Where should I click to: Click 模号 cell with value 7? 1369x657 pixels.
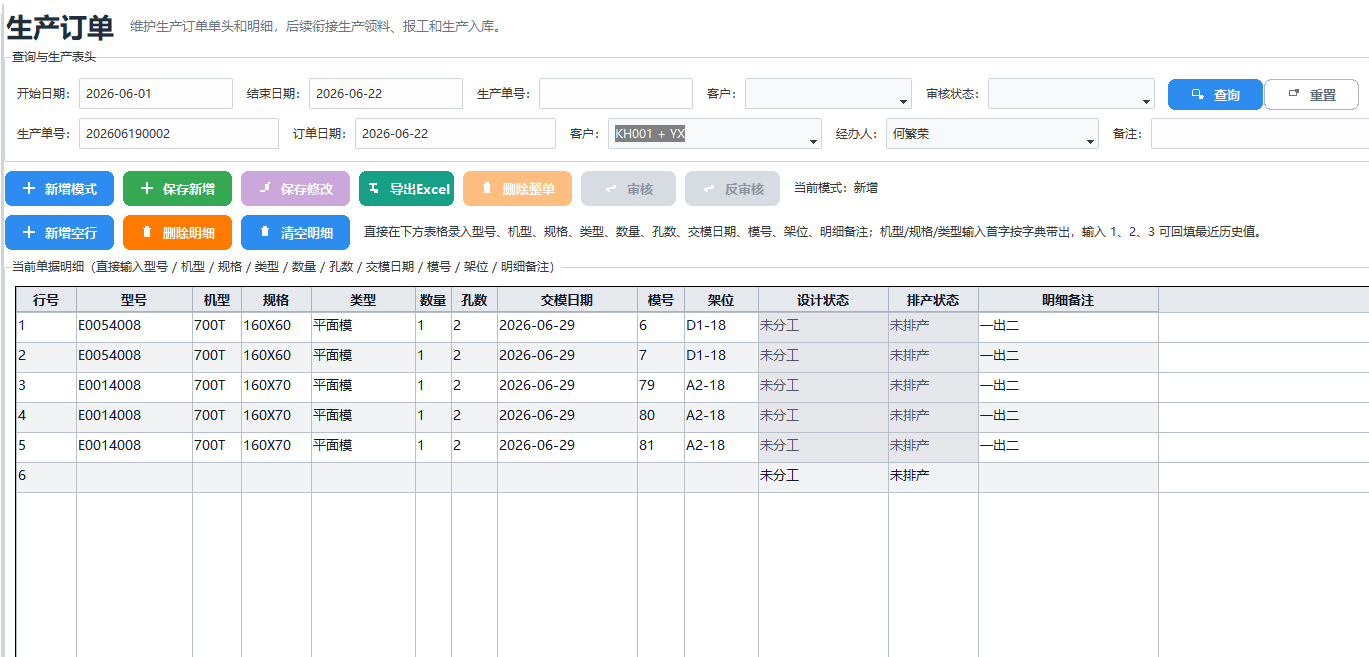pos(661,357)
